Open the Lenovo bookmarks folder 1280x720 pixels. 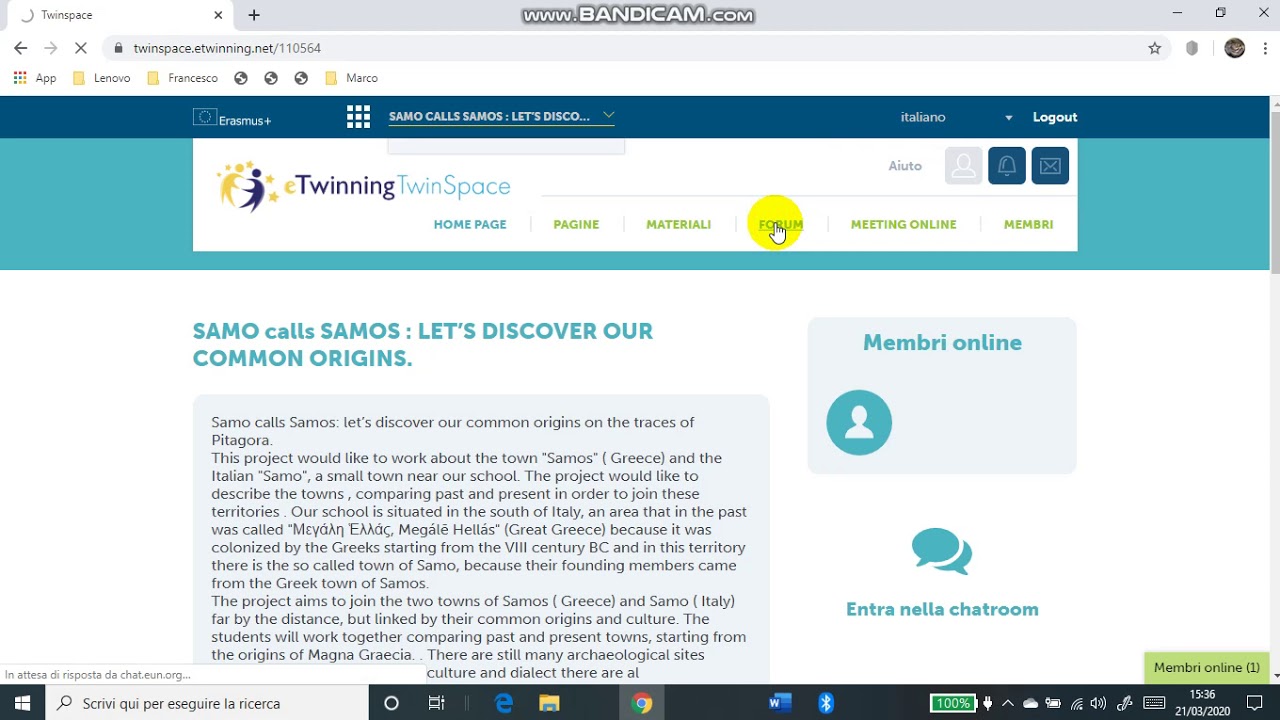102,78
